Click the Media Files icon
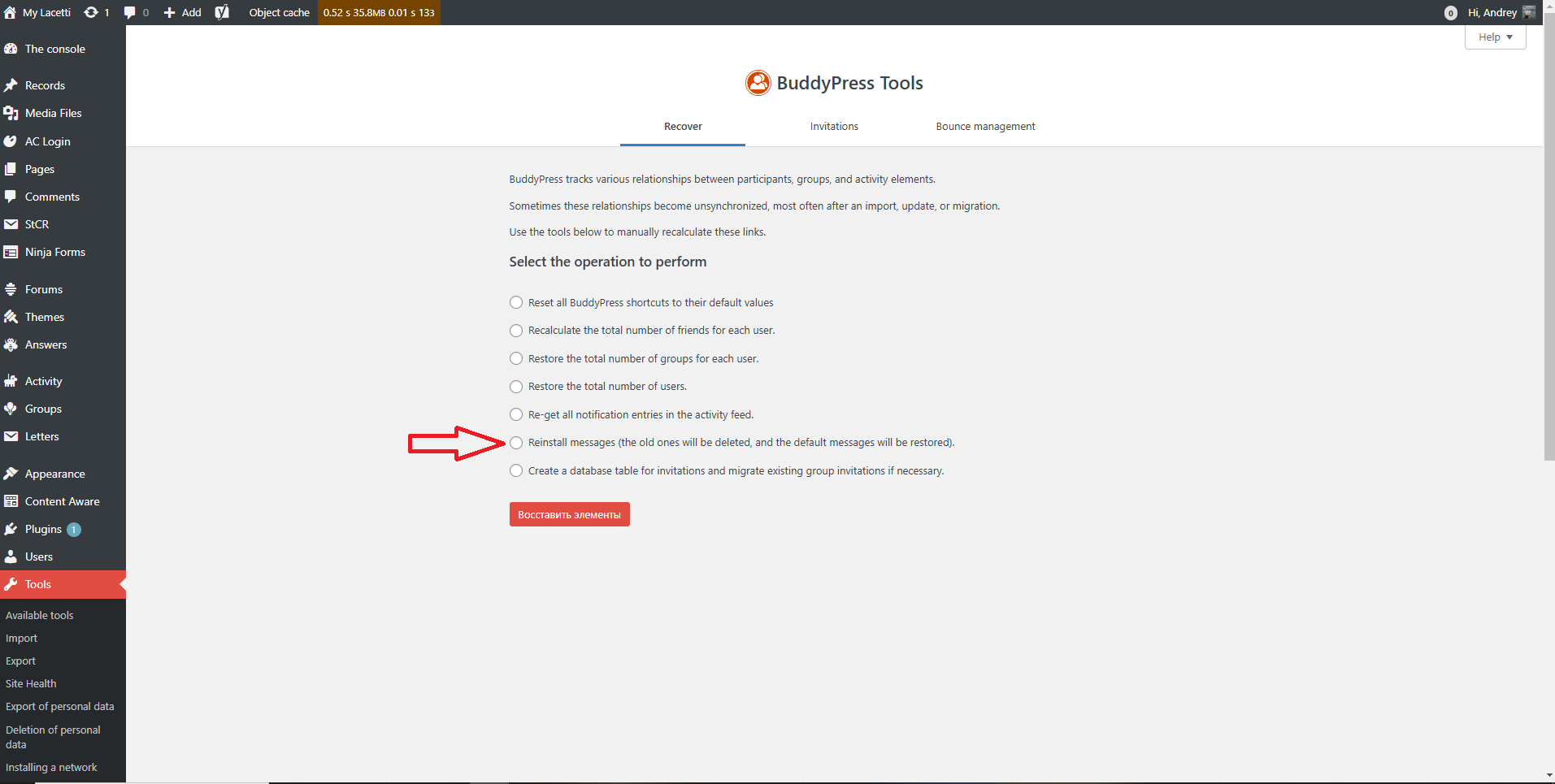 coord(11,113)
